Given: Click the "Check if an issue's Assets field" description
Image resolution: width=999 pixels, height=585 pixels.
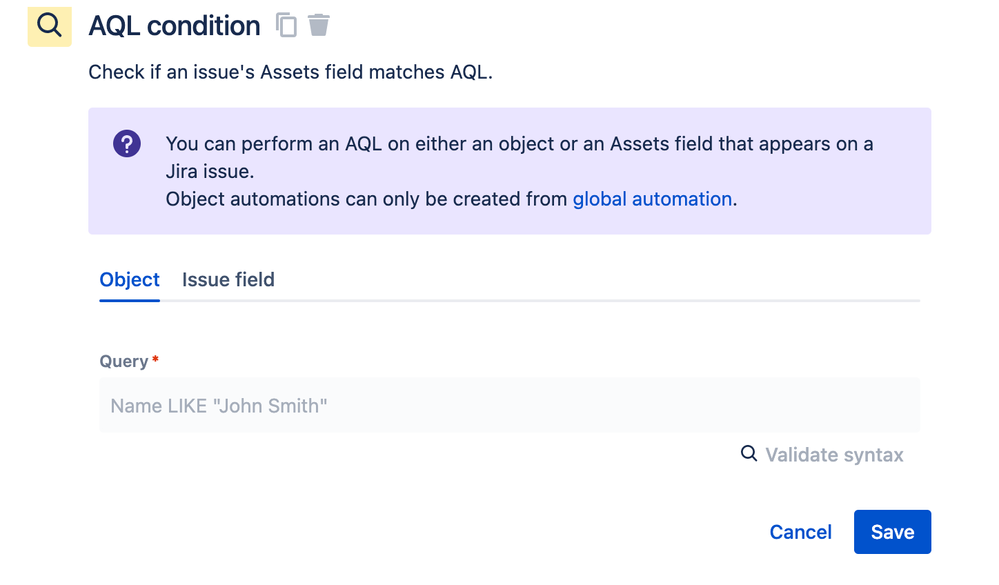Looking at the screenshot, I should click(x=290, y=72).
